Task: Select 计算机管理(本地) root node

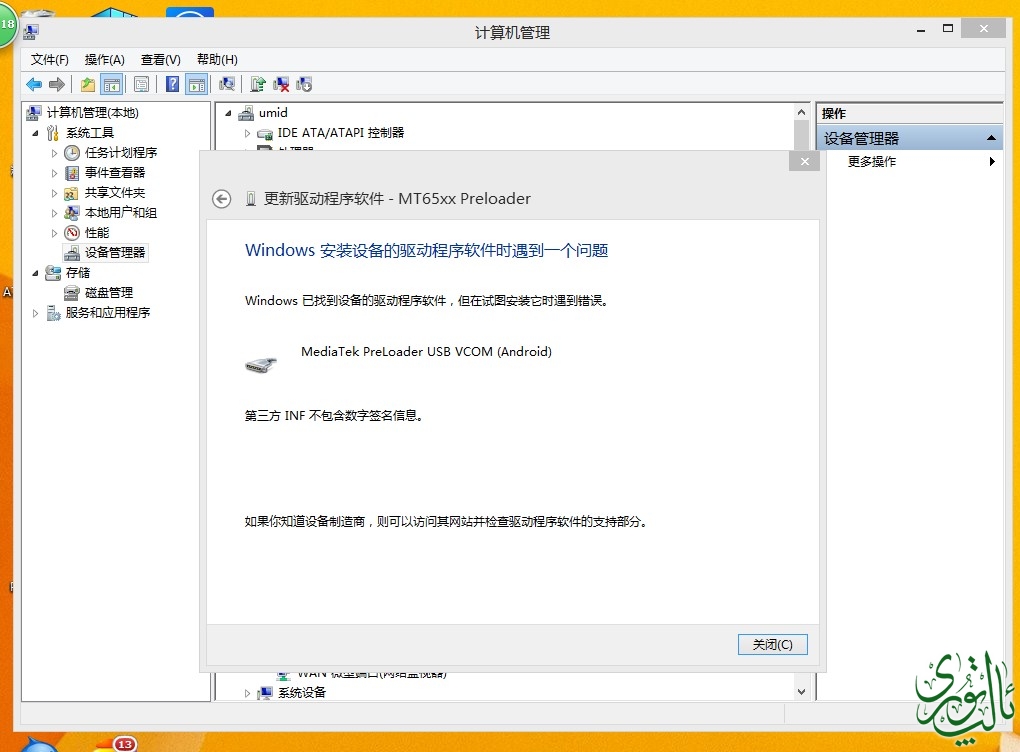Action: 92,113
